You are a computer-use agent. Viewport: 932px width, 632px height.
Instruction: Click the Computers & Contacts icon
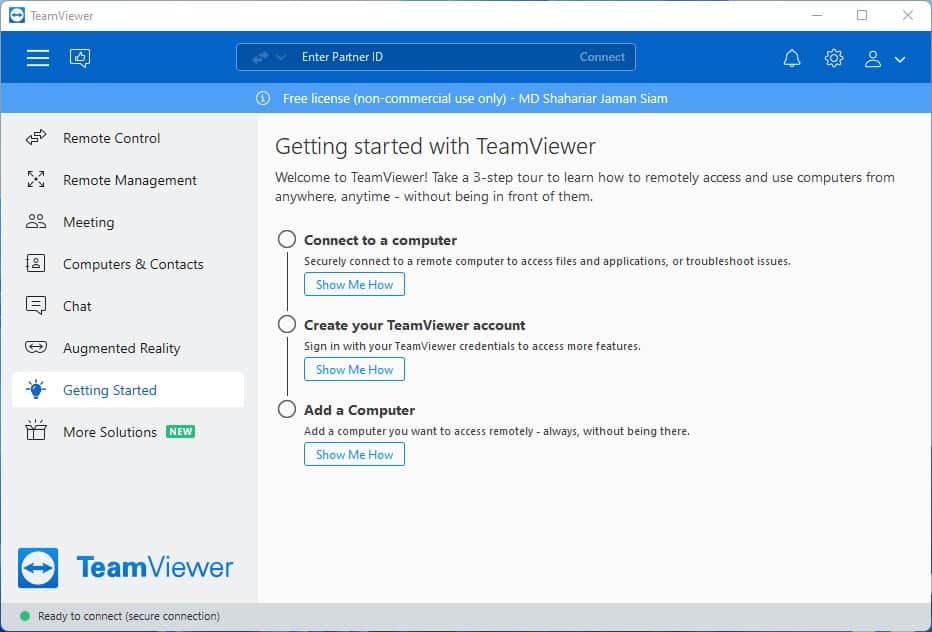(x=36, y=263)
